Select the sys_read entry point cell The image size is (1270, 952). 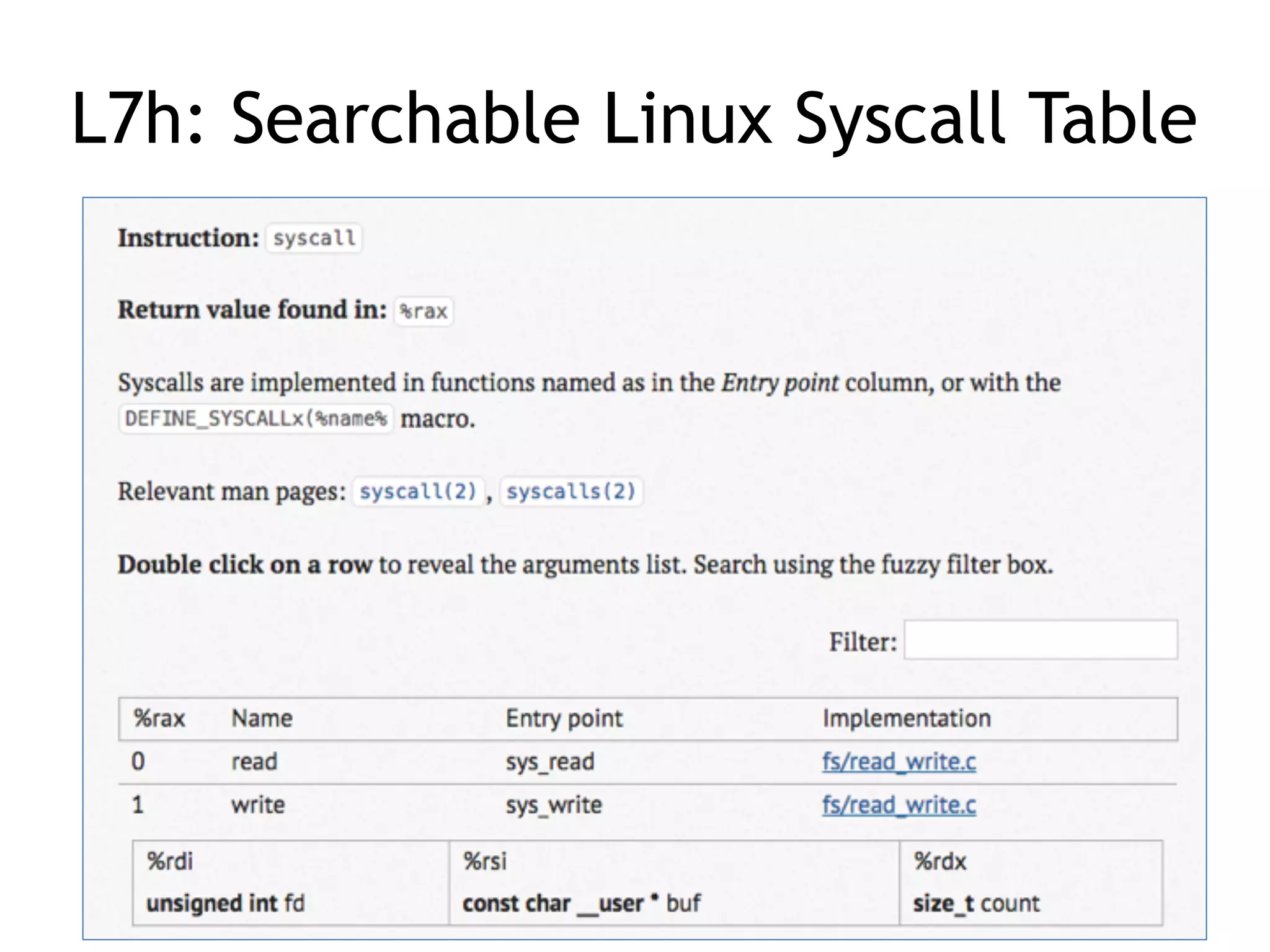(x=550, y=762)
